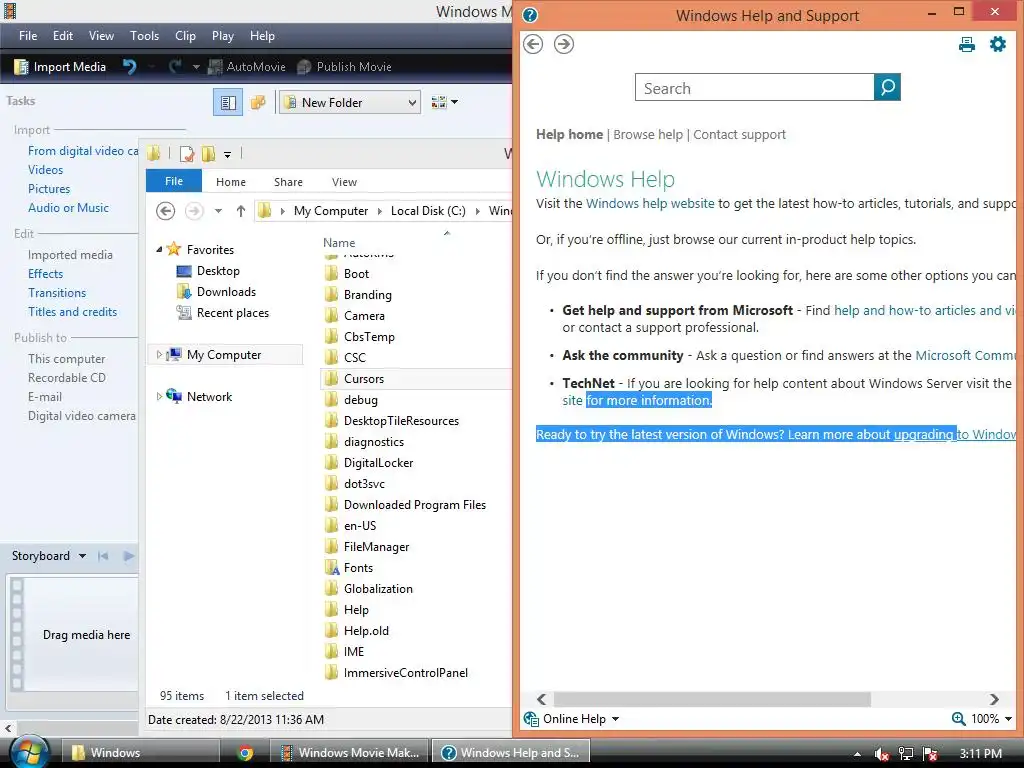Click Help window forward arrow button
The height and width of the screenshot is (768, 1024).
click(x=564, y=44)
